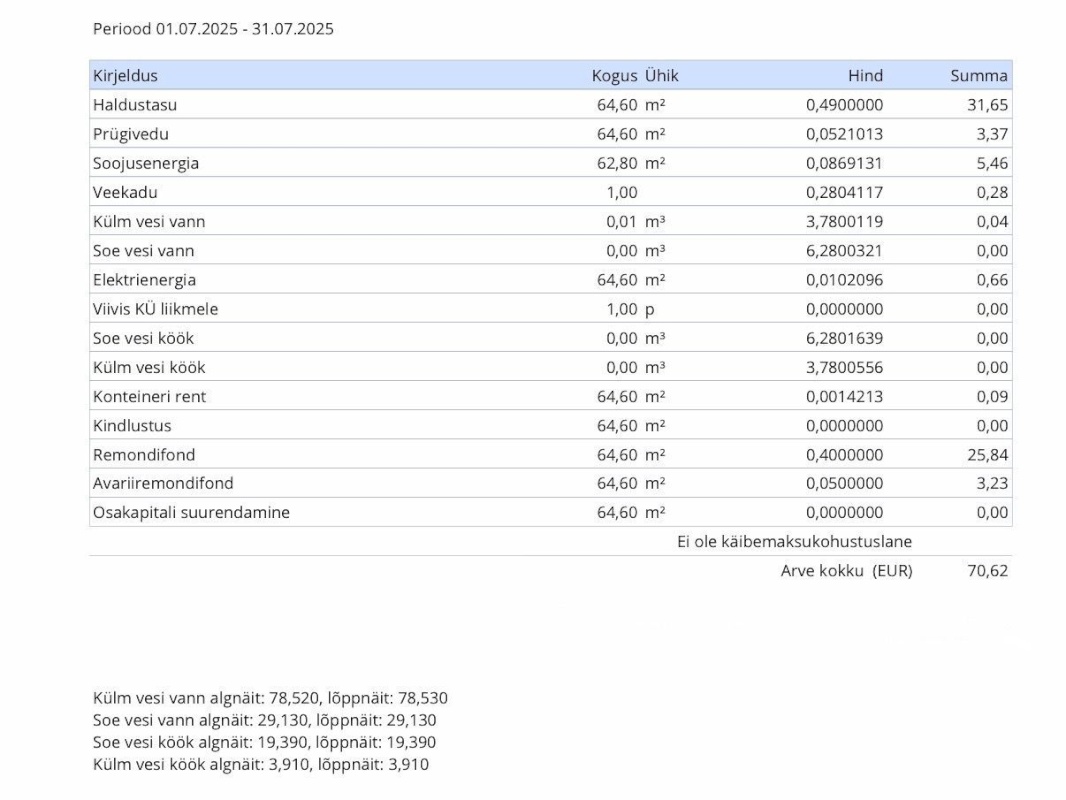The image size is (1066, 800).
Task: Click the Periood date range text
Action: point(213,29)
